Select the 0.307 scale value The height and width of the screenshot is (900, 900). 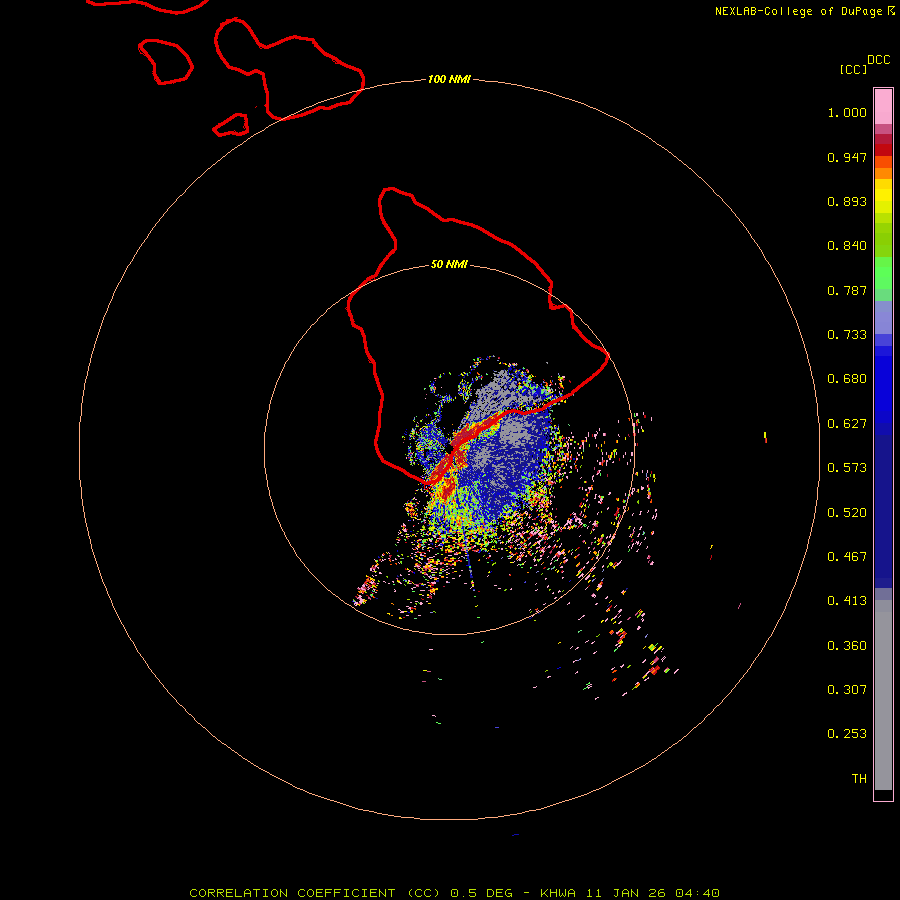[x=847, y=690]
